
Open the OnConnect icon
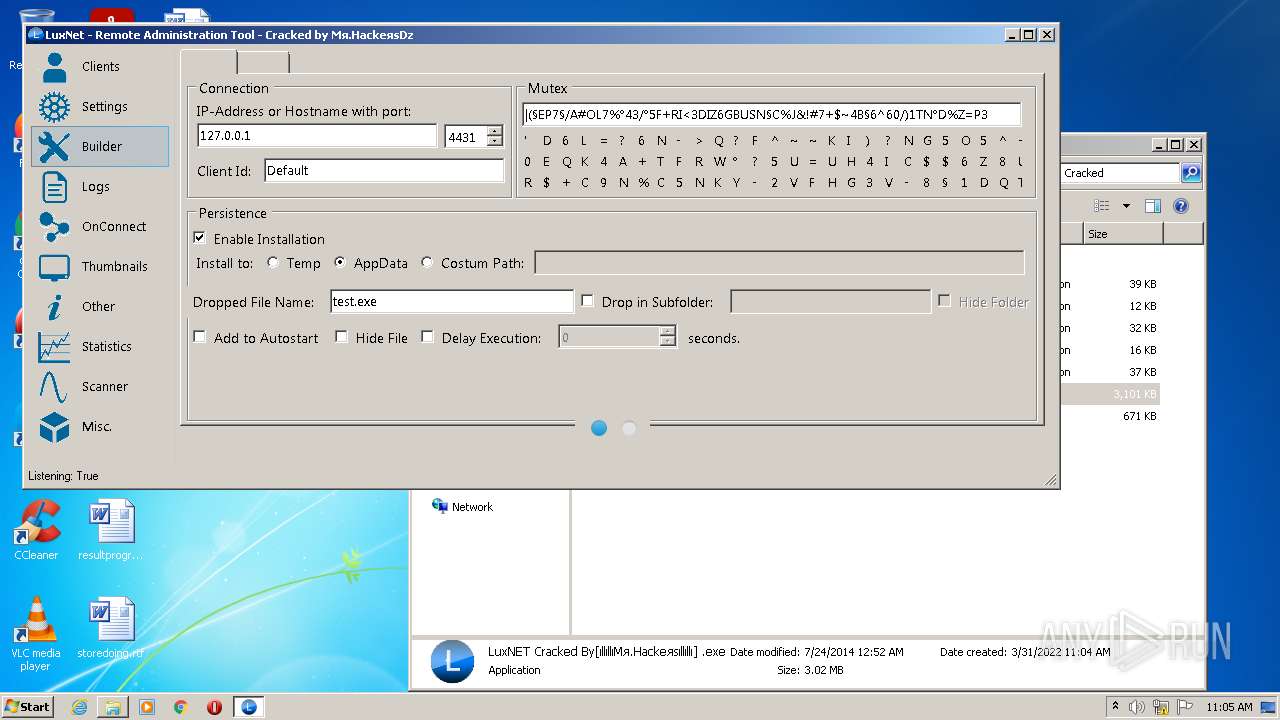54,227
